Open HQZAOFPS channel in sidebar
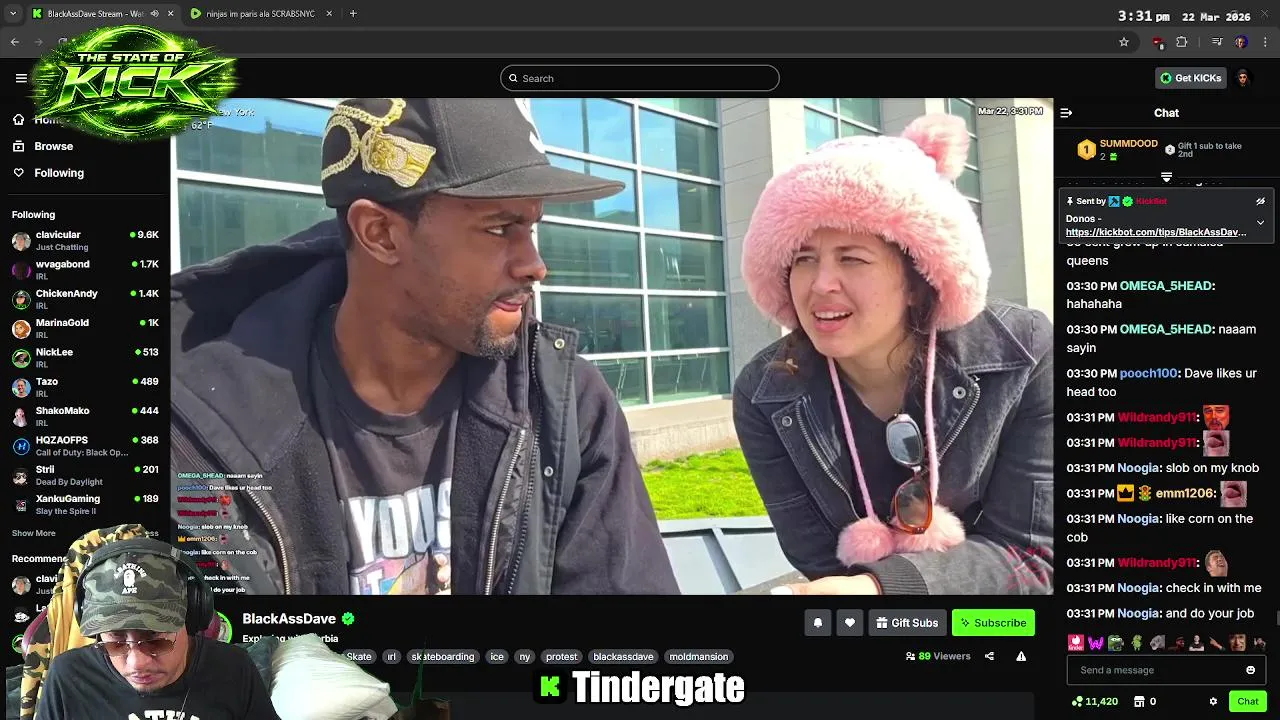The height and width of the screenshot is (720, 1280). pyautogui.click(x=85, y=446)
